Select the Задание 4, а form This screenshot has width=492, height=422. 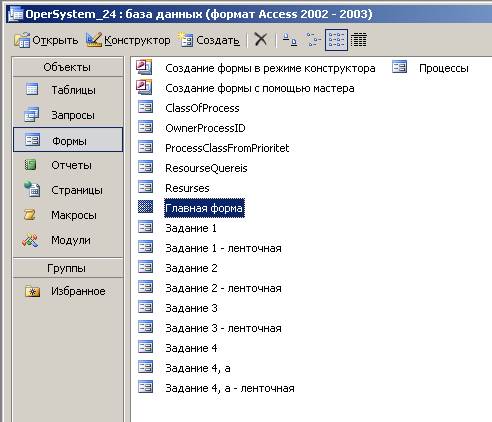(198, 368)
